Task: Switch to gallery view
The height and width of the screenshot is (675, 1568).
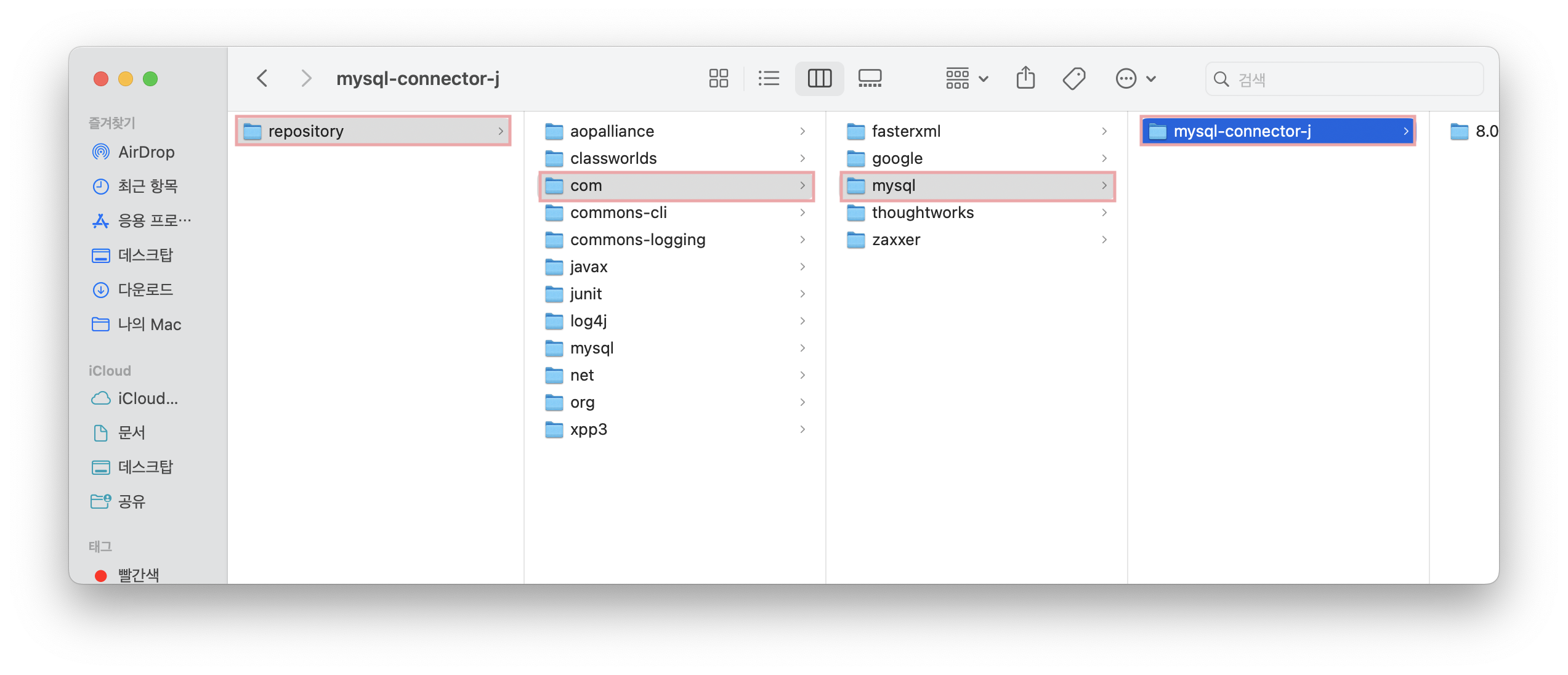Action: click(x=870, y=78)
